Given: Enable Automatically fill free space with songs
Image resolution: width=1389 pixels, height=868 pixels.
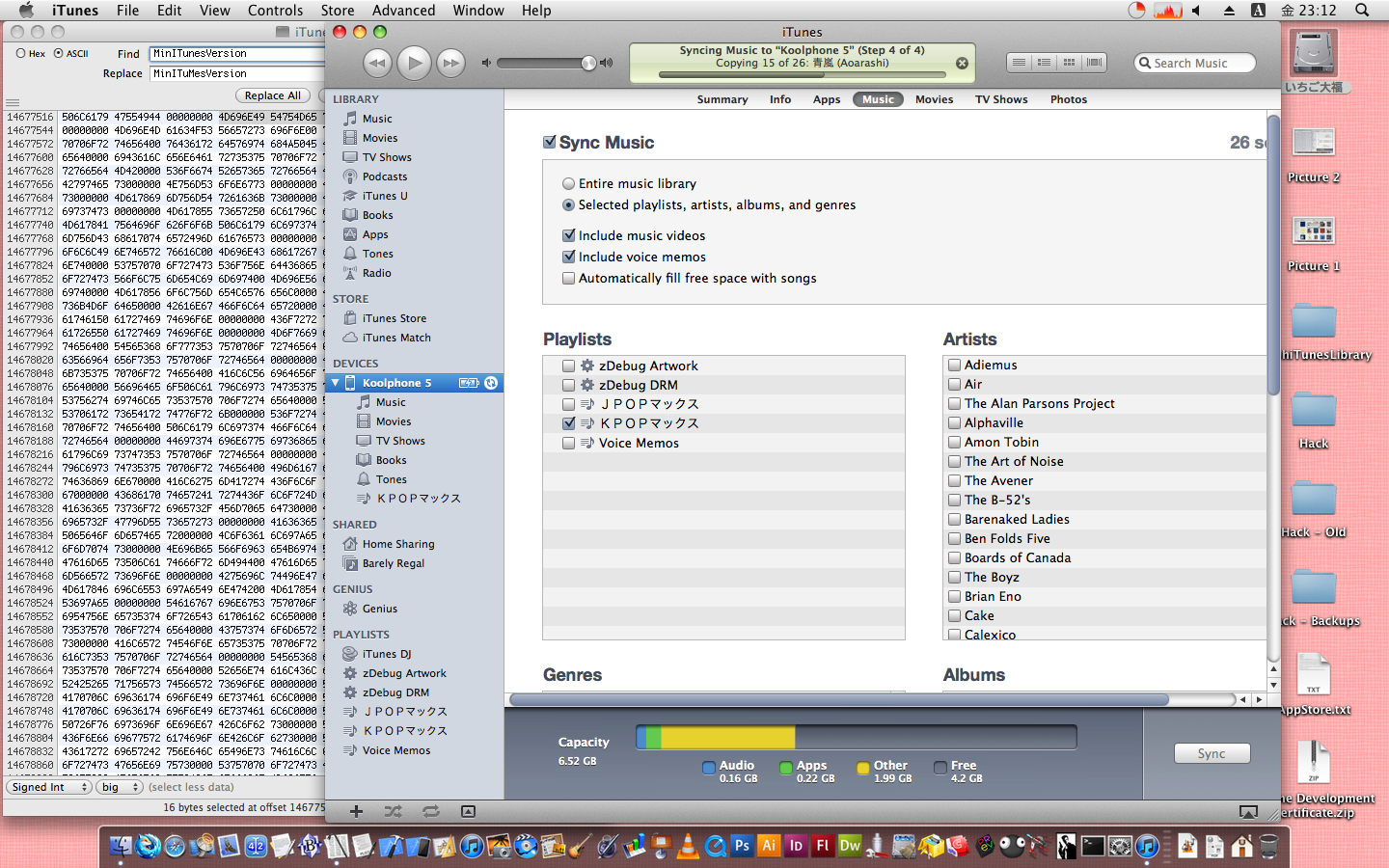Looking at the screenshot, I should coord(569,278).
